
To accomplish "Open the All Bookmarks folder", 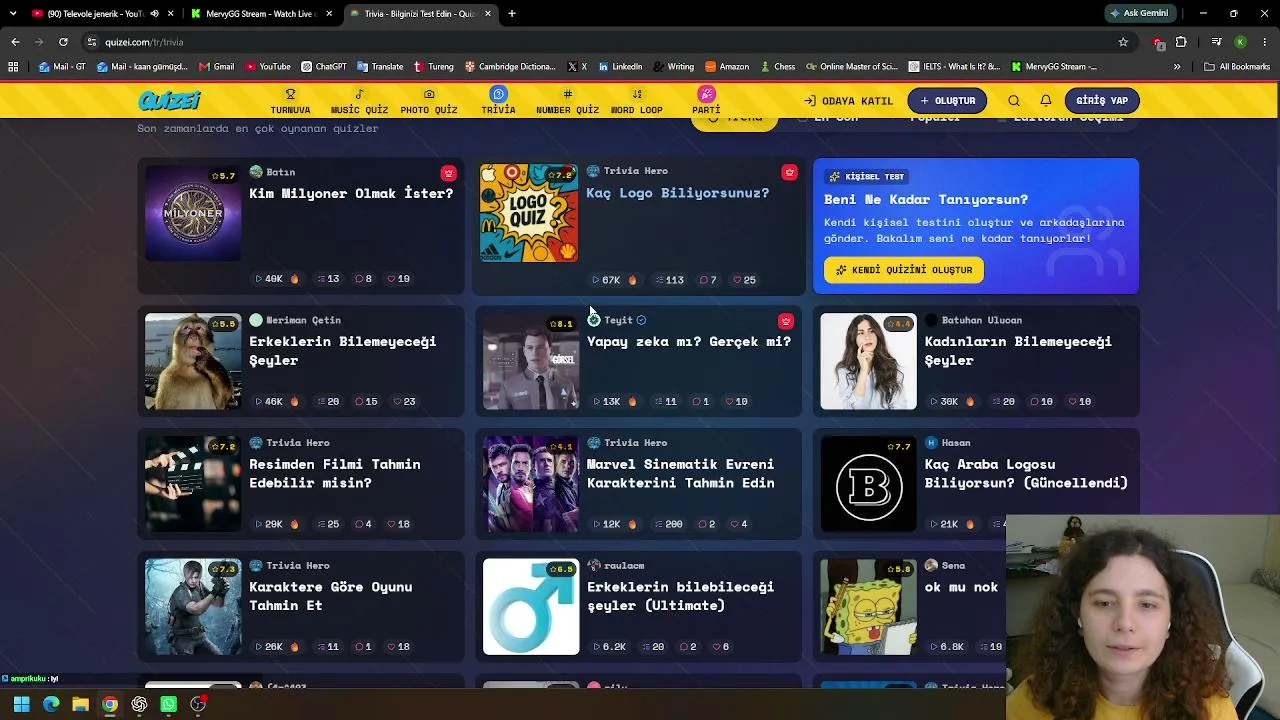I will coord(1237,67).
